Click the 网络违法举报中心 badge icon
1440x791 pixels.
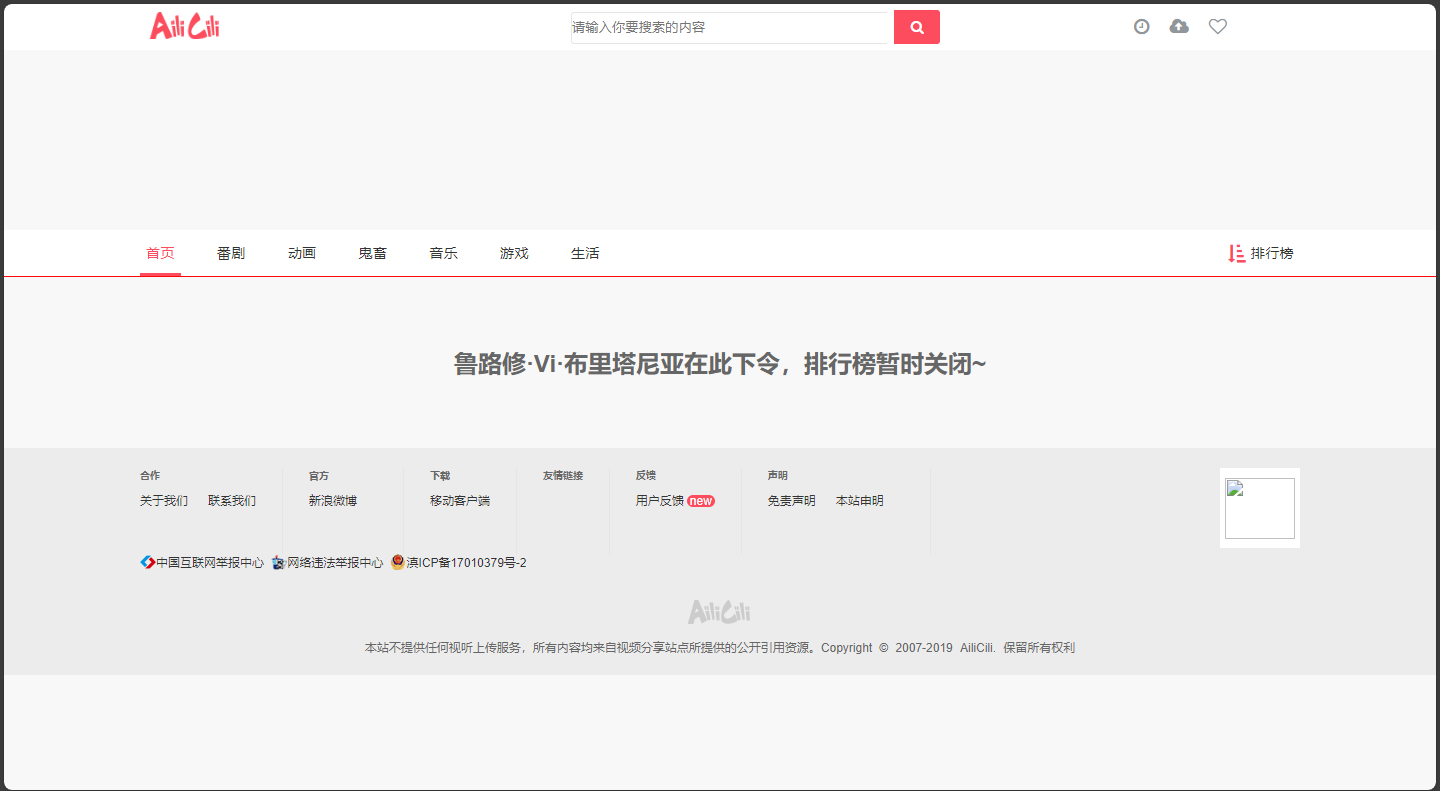coord(278,563)
